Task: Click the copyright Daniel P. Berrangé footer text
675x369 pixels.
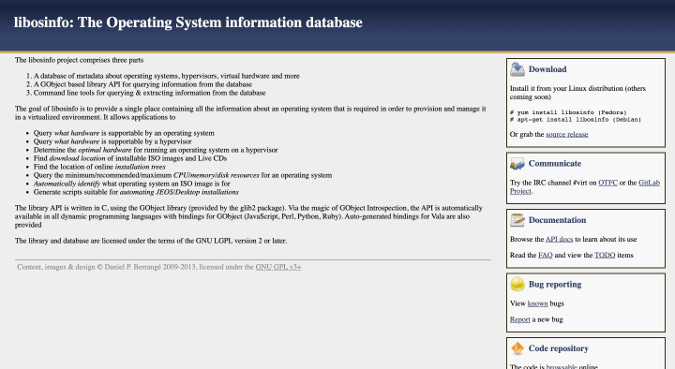Action: point(159,267)
